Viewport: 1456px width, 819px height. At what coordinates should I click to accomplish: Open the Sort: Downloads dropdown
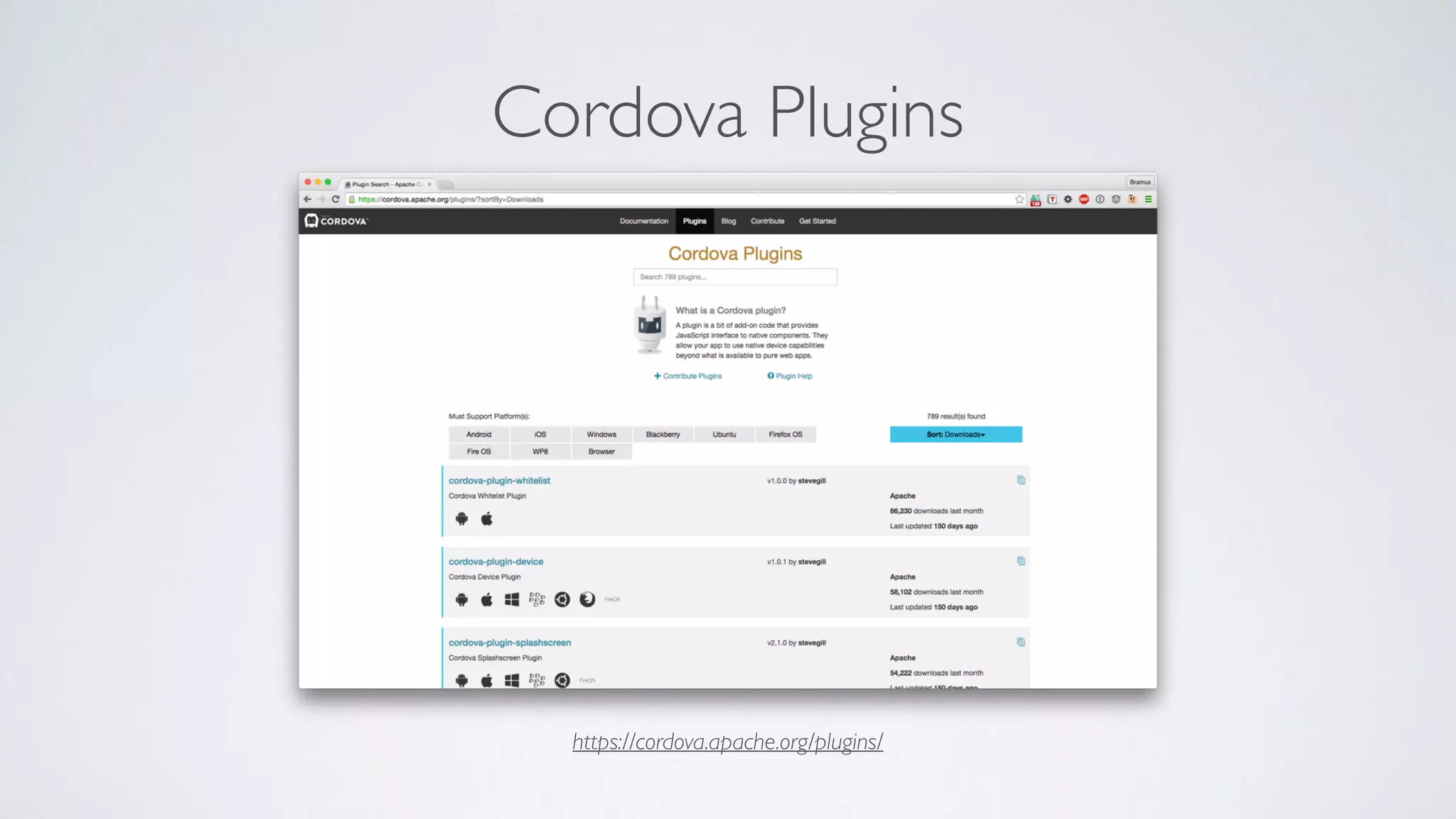click(955, 434)
